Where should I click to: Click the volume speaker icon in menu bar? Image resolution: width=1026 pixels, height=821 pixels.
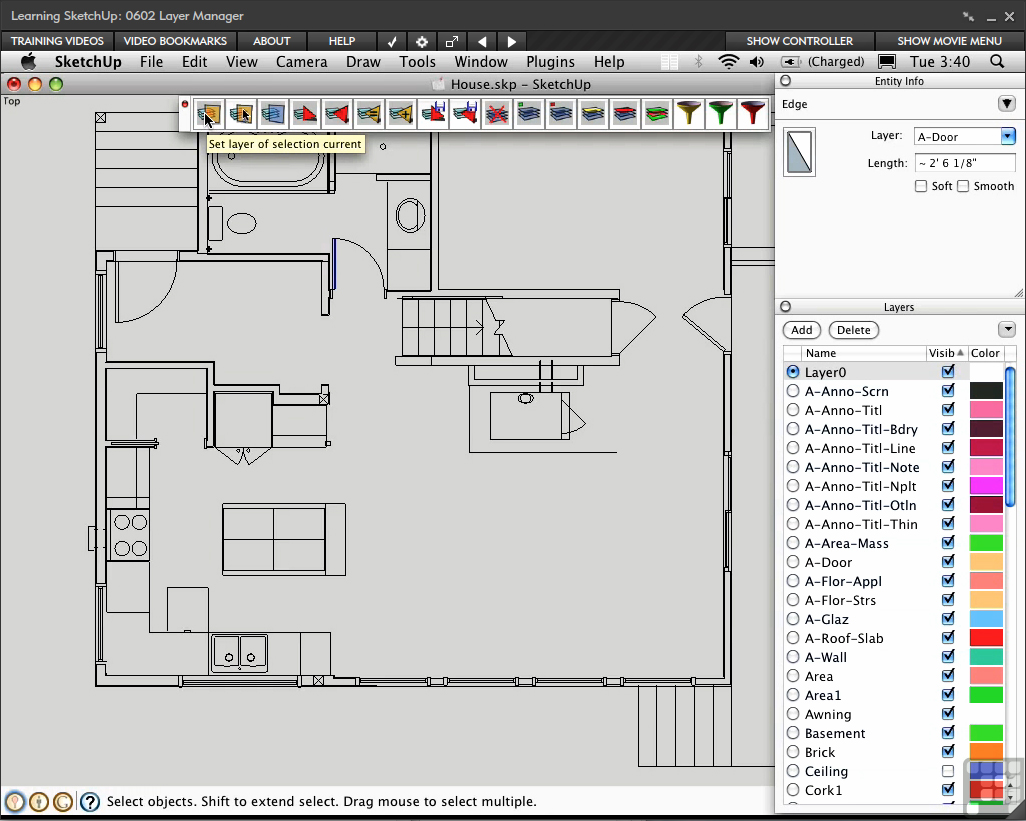click(x=757, y=61)
